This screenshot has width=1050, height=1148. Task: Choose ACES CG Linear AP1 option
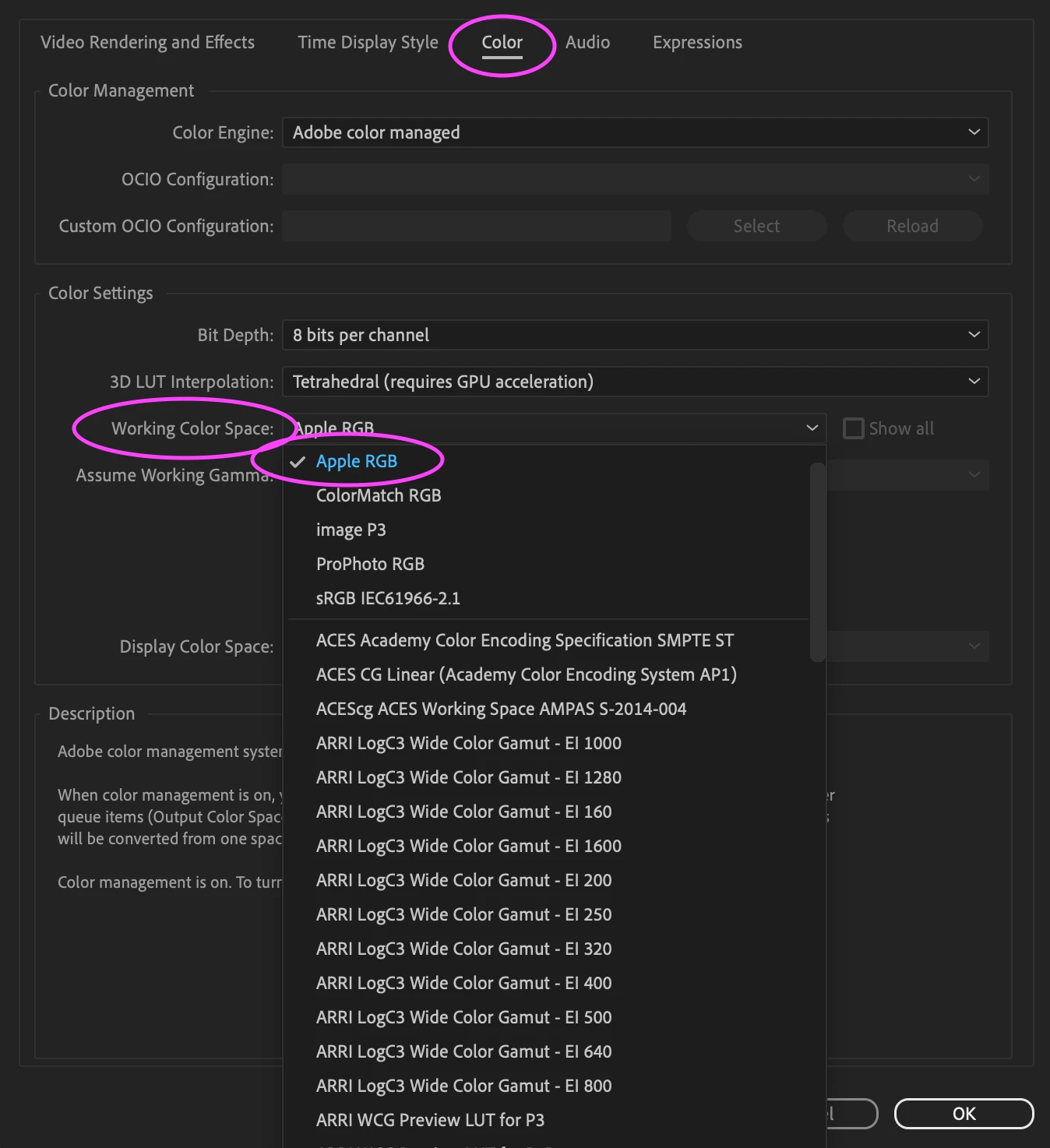click(546, 674)
